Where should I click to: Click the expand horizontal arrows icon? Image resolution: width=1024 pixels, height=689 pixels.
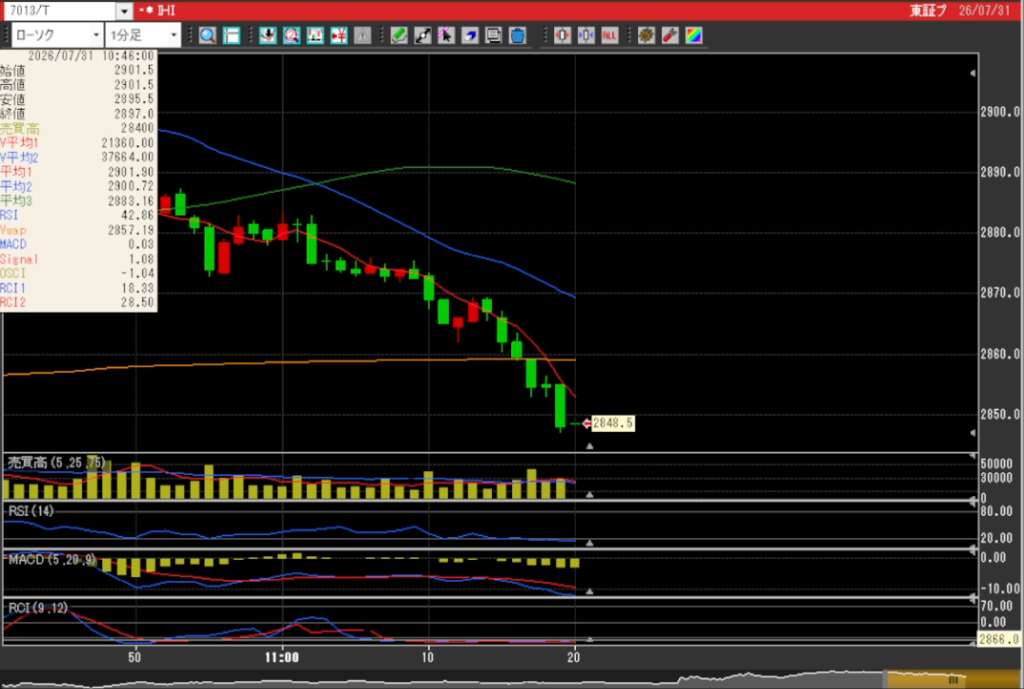[562, 35]
